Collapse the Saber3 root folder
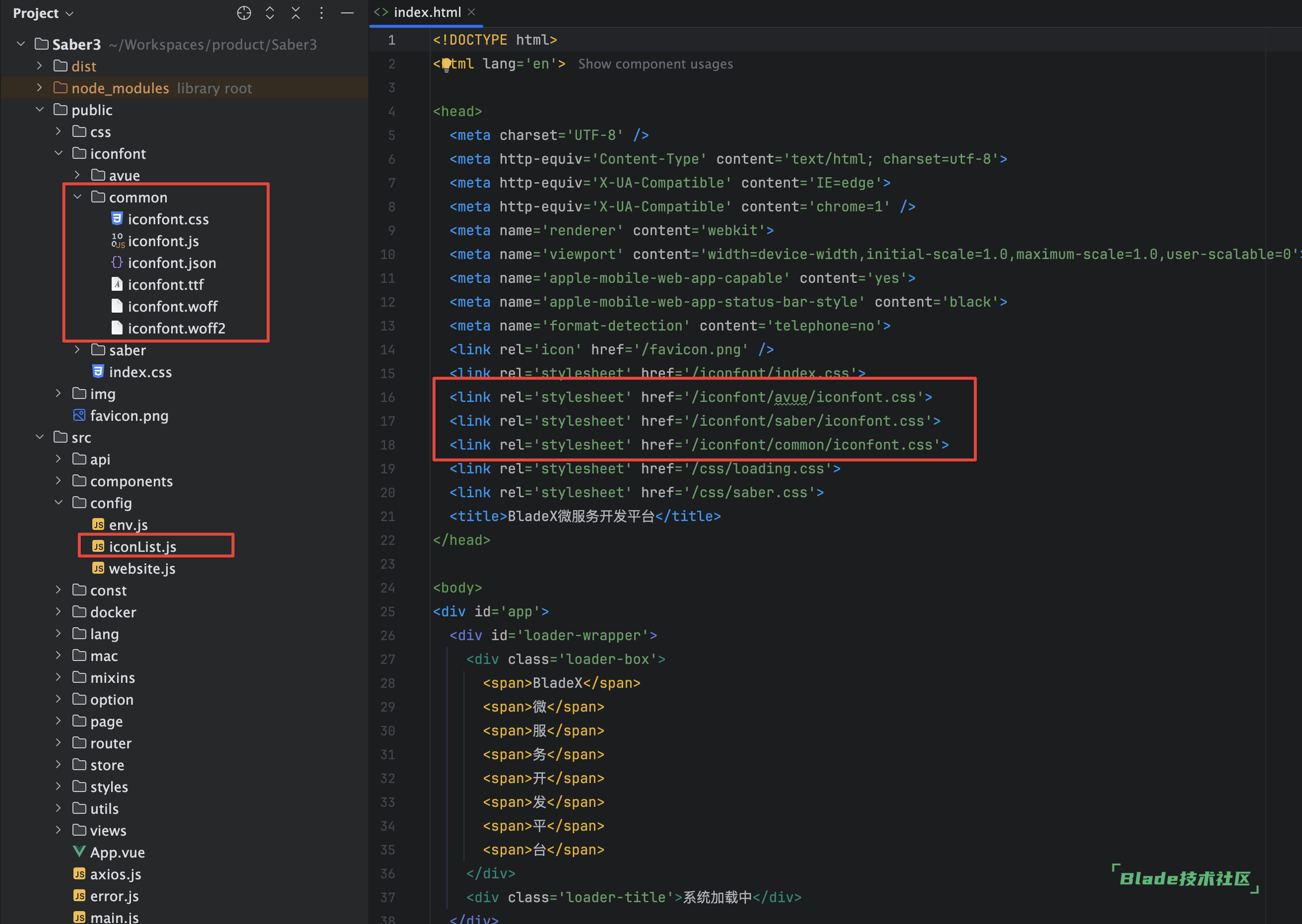The width and height of the screenshot is (1302, 924). click(x=21, y=44)
